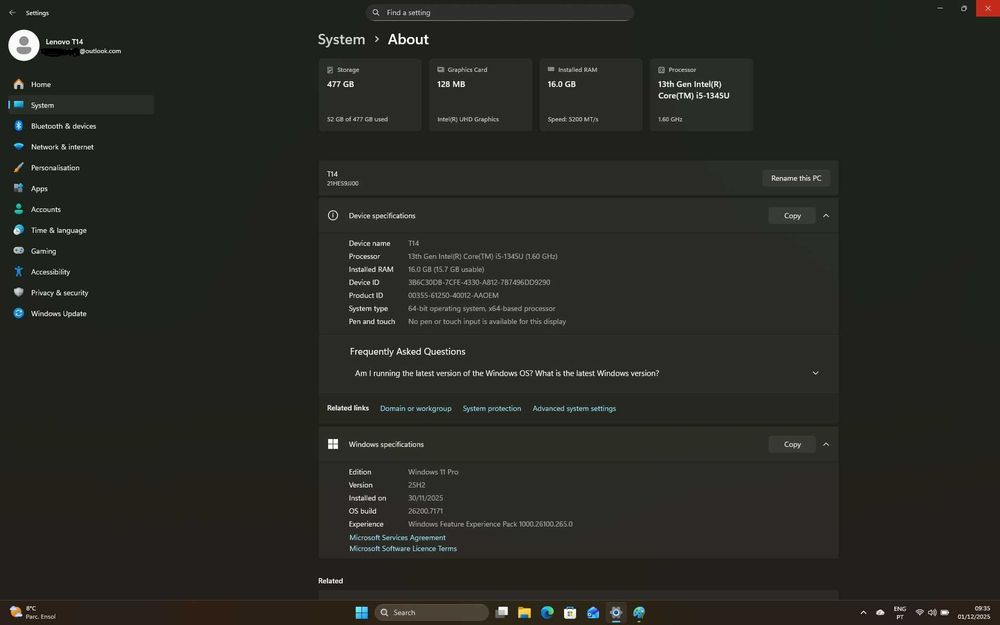The image size is (1000, 625).
Task: Click the Device ID value text
Action: point(479,282)
